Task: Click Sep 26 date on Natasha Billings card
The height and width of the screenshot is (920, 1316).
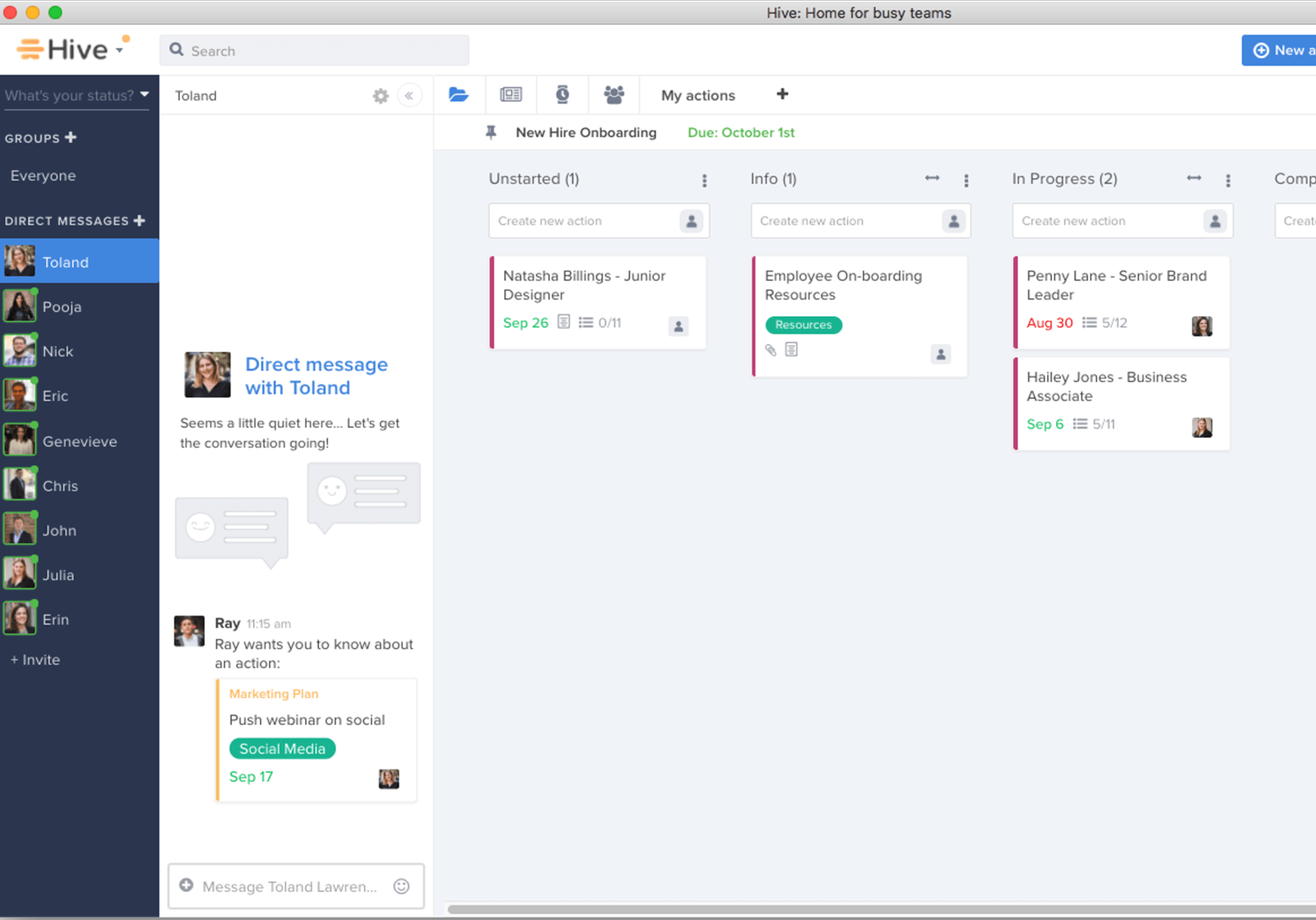Action: pos(526,323)
